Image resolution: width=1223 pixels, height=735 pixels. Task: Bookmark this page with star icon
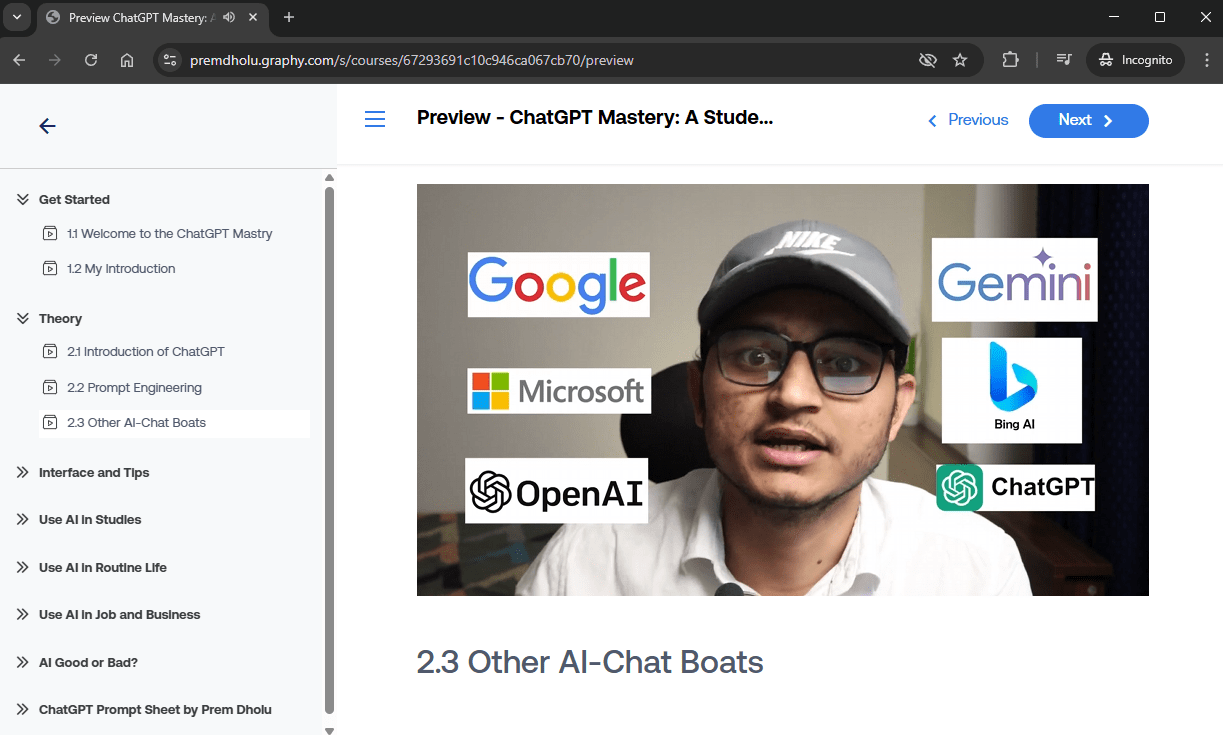(x=960, y=60)
